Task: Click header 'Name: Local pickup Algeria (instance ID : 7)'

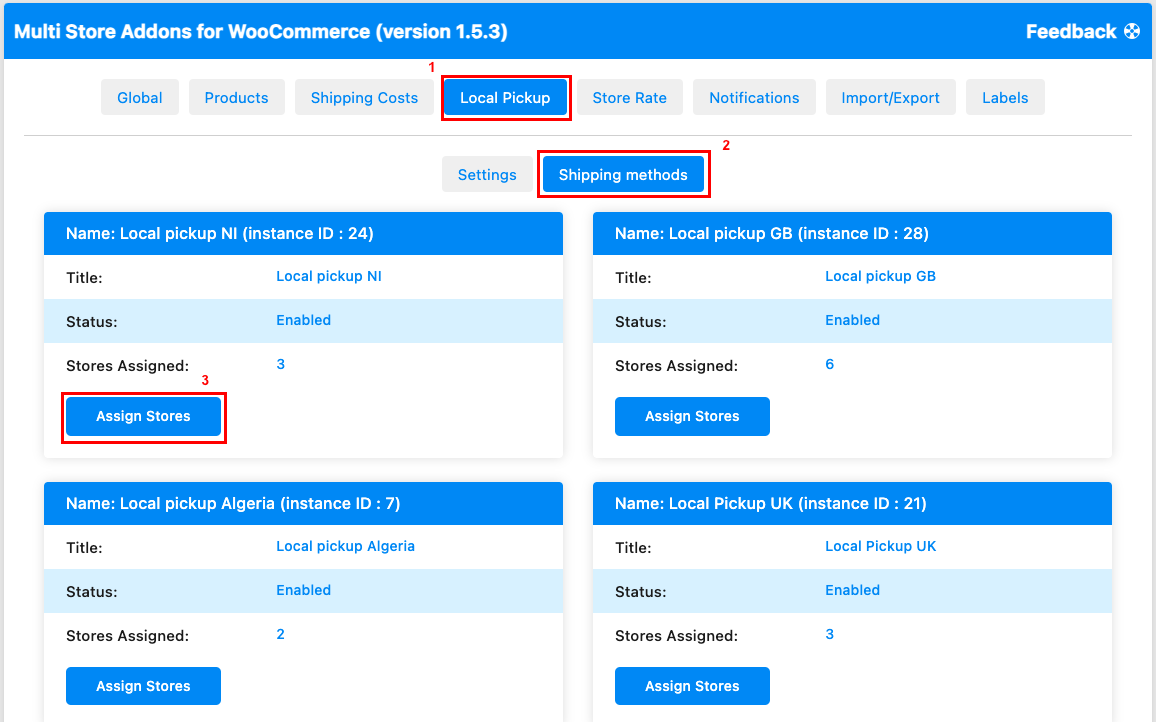Action: click(x=303, y=504)
